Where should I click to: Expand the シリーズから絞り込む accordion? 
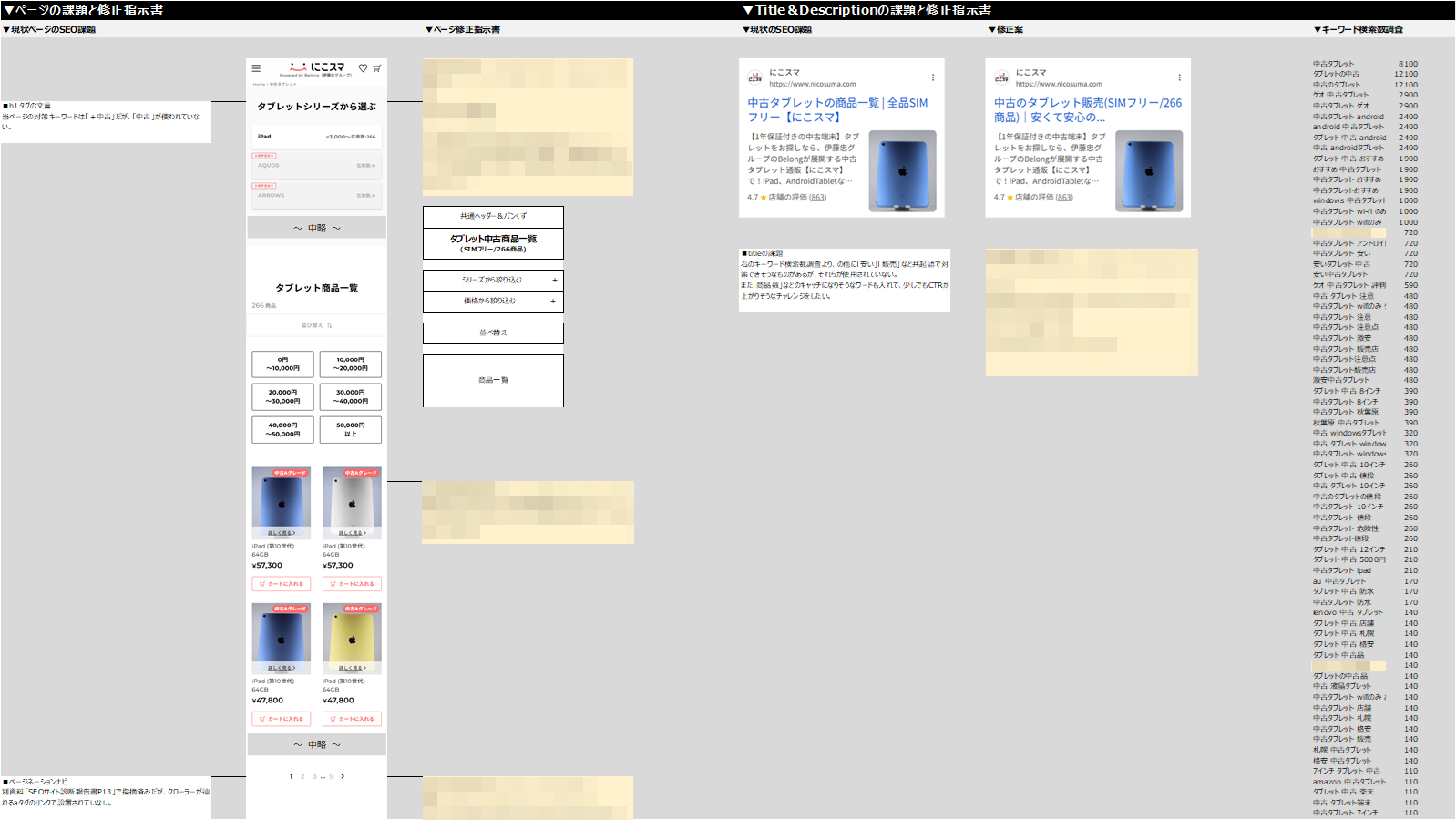click(x=493, y=280)
